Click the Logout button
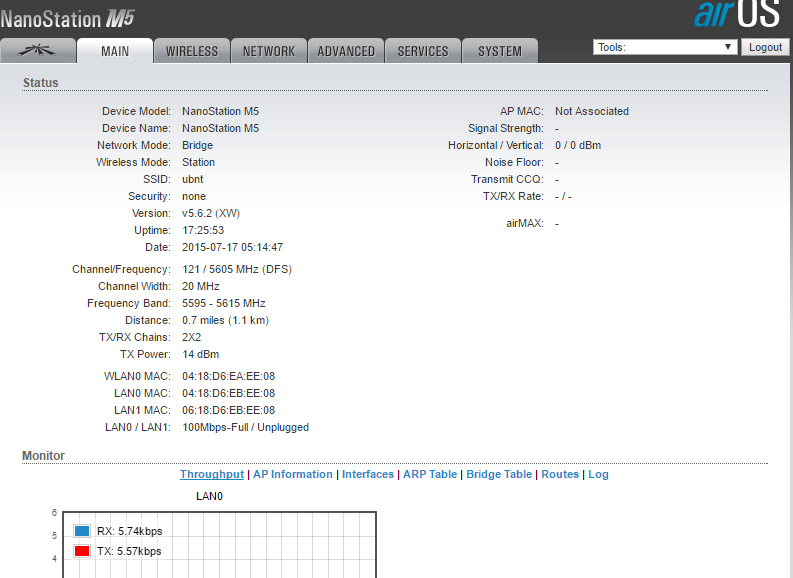The width and height of the screenshot is (793, 578). point(765,47)
